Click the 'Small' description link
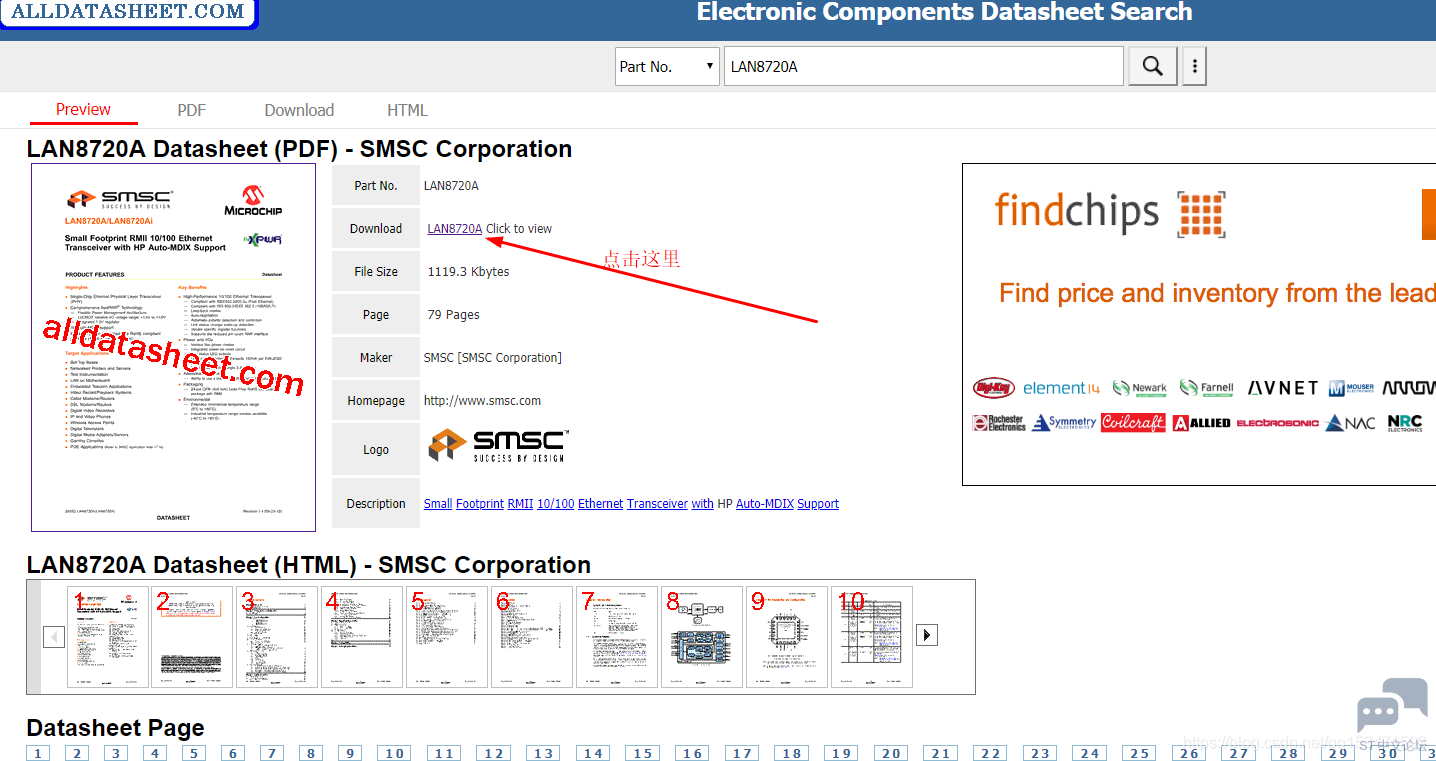This screenshot has height=761, width=1436. point(438,504)
